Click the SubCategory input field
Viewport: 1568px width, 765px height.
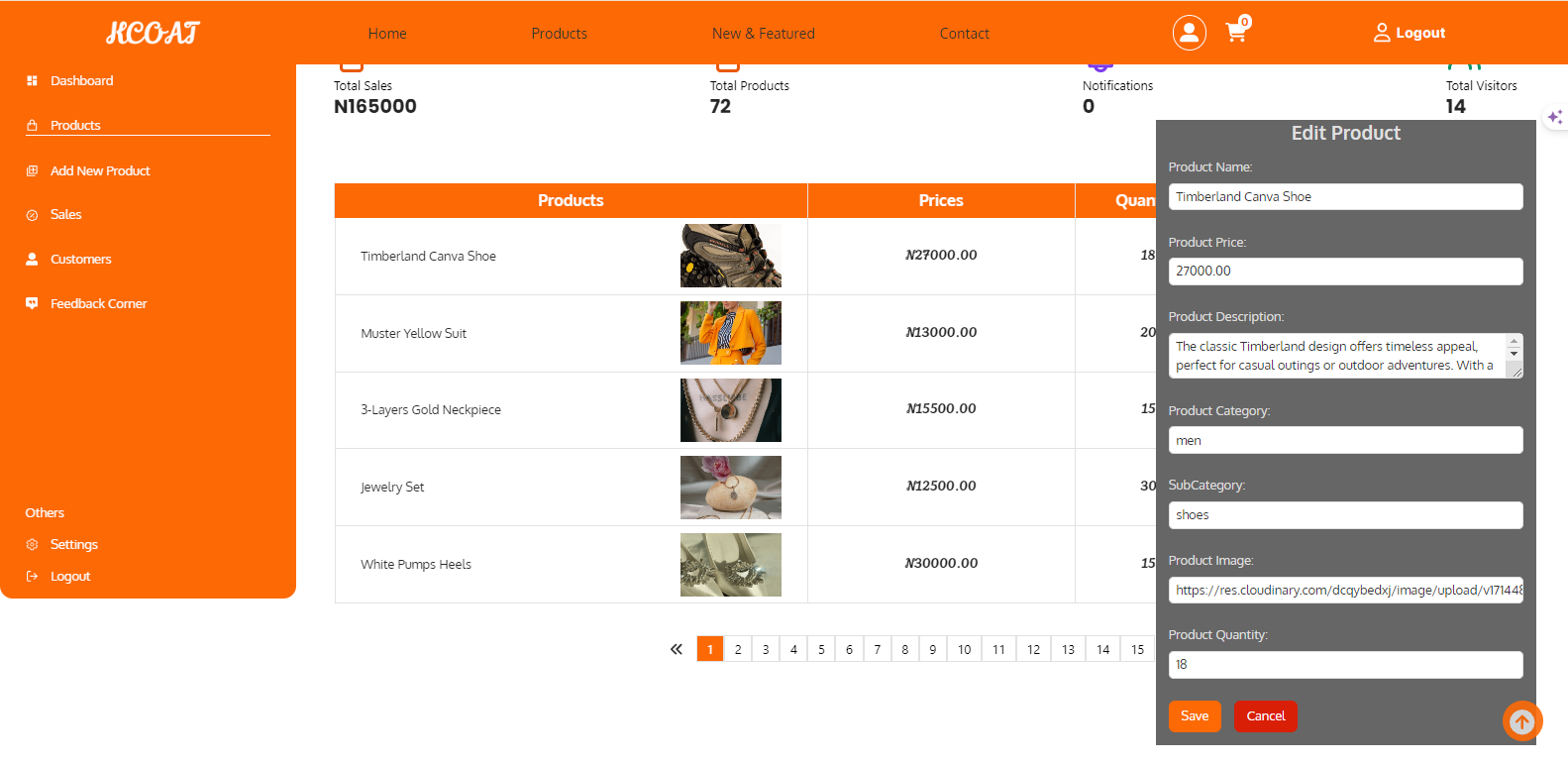pos(1345,514)
